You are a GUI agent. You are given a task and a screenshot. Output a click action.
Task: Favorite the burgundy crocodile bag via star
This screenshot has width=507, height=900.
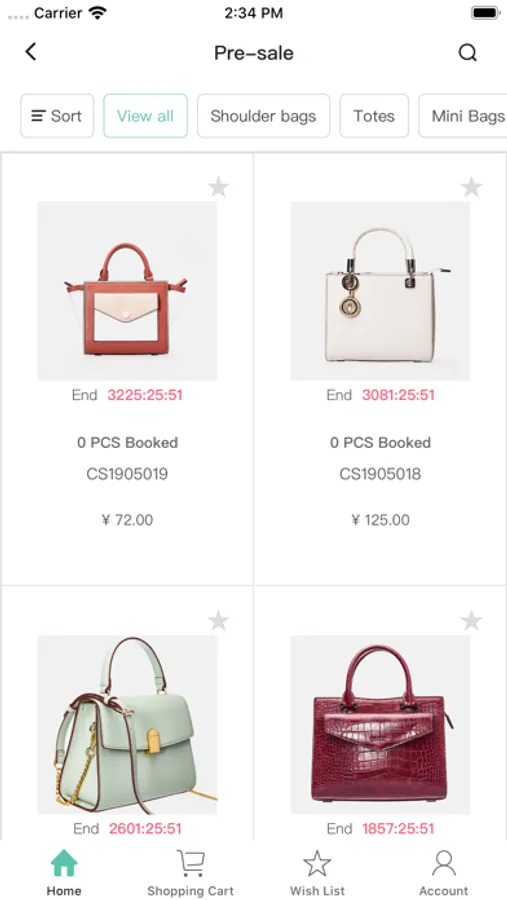pyautogui.click(x=471, y=620)
